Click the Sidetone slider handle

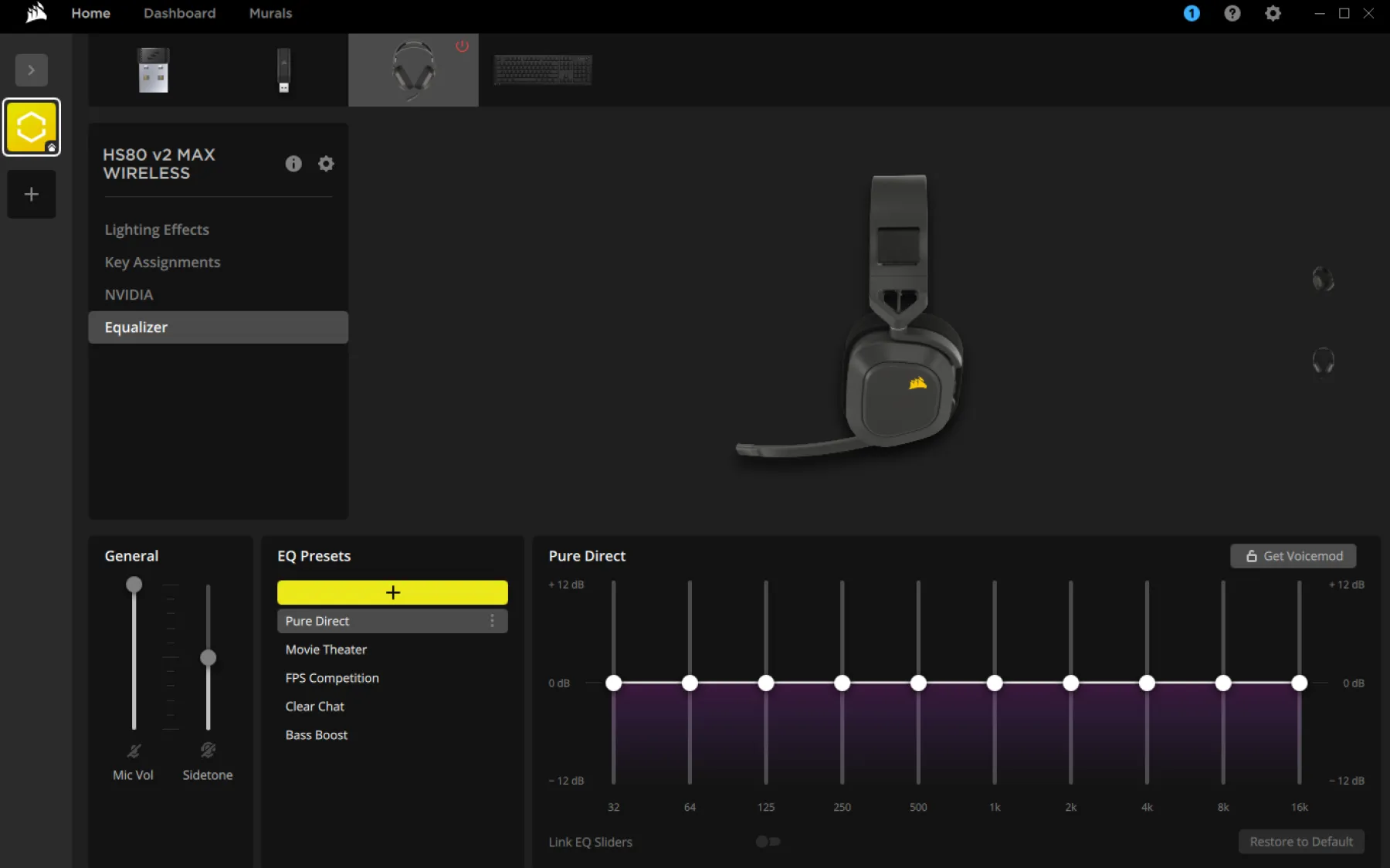208,658
